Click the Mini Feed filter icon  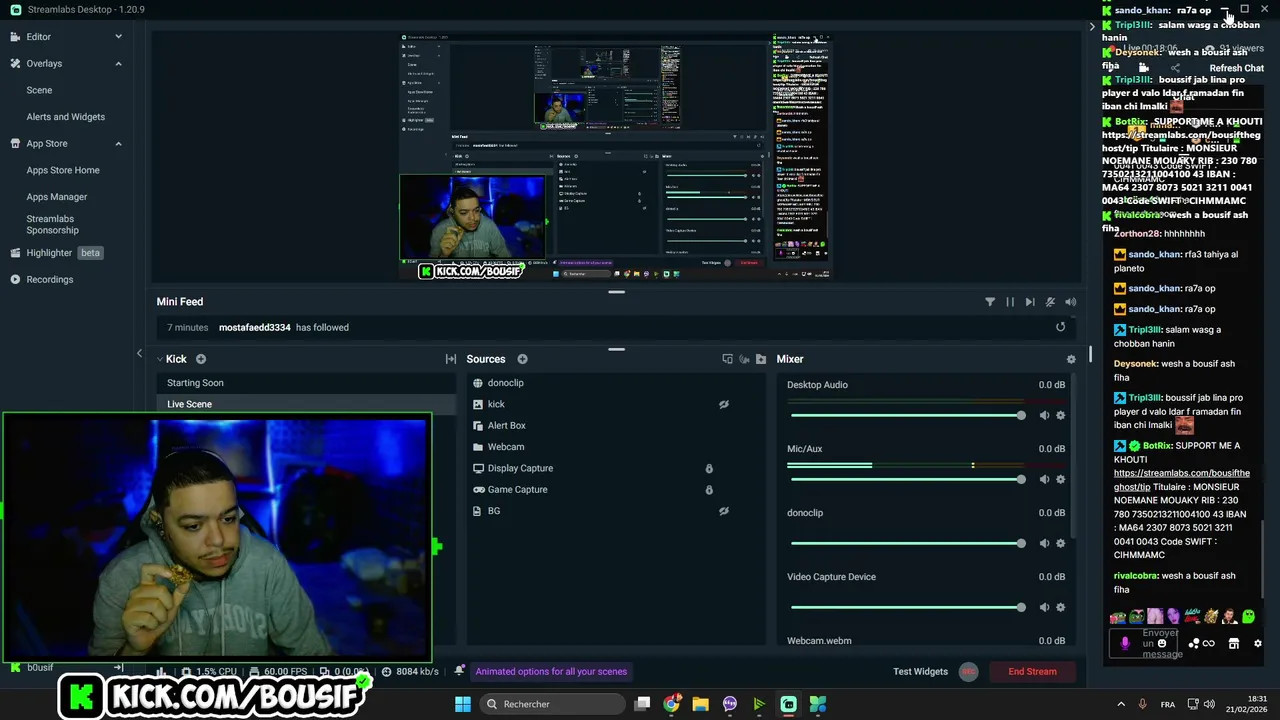[x=990, y=302]
